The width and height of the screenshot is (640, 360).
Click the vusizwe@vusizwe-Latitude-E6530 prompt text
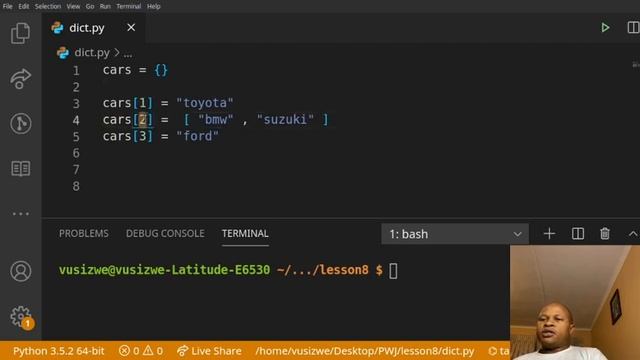pyautogui.click(x=164, y=270)
